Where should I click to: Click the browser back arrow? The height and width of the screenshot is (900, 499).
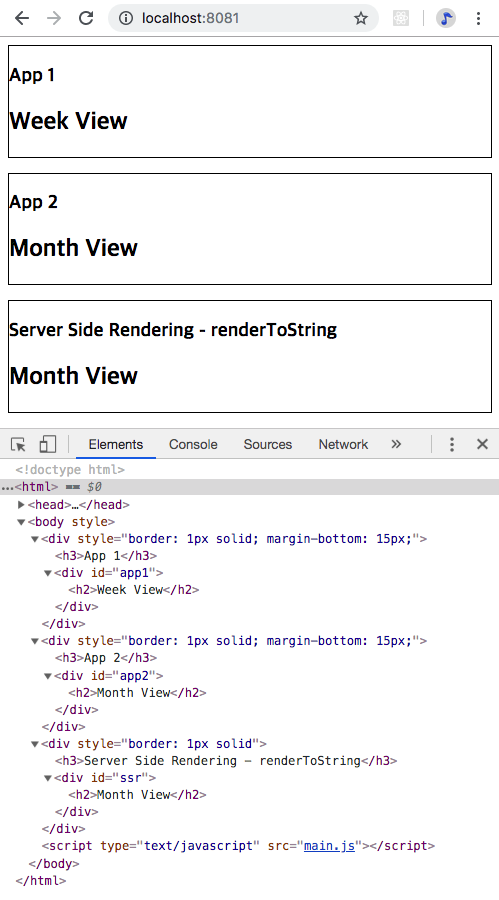tap(22, 18)
